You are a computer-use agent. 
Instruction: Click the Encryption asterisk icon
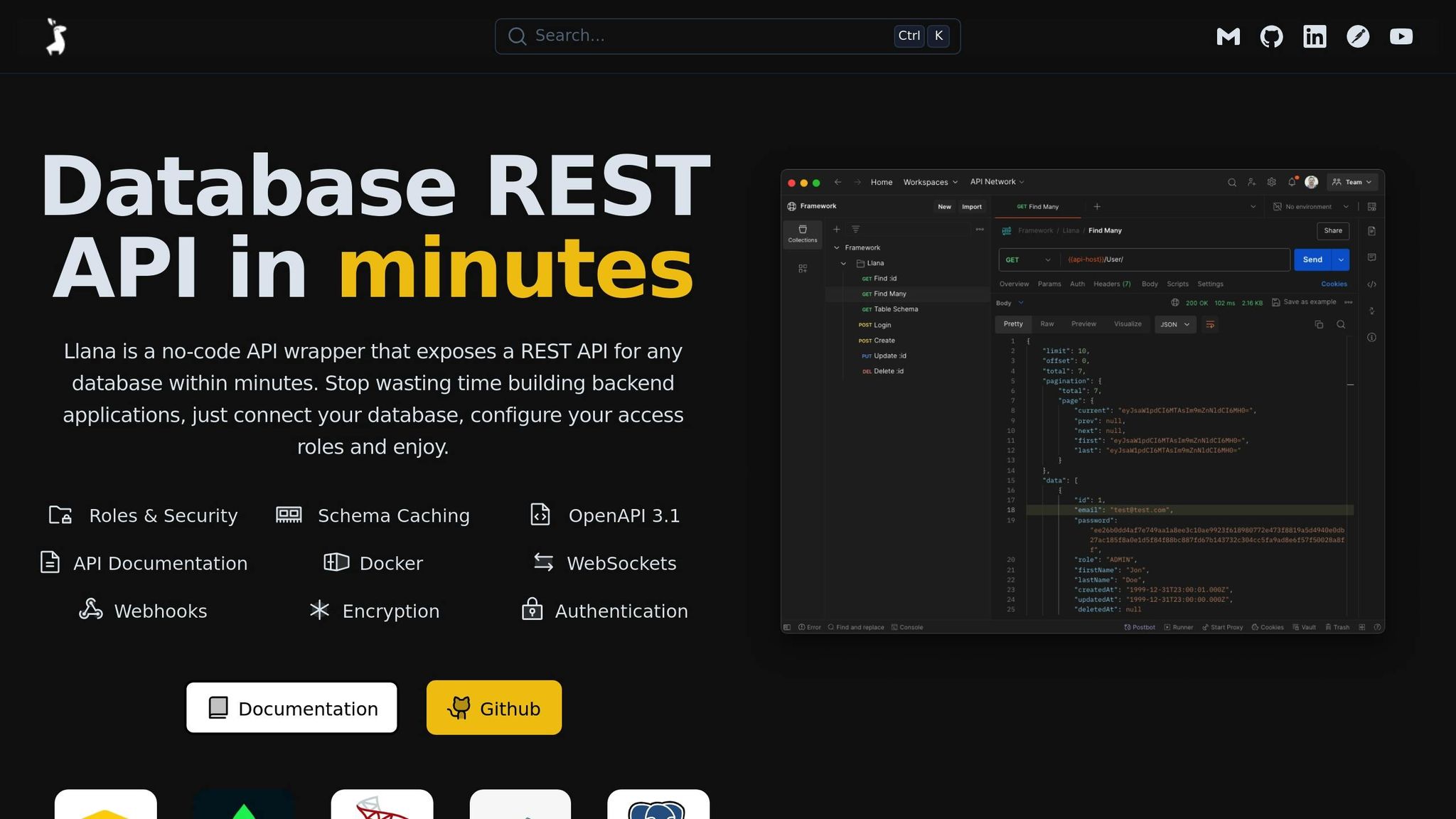tap(320, 610)
